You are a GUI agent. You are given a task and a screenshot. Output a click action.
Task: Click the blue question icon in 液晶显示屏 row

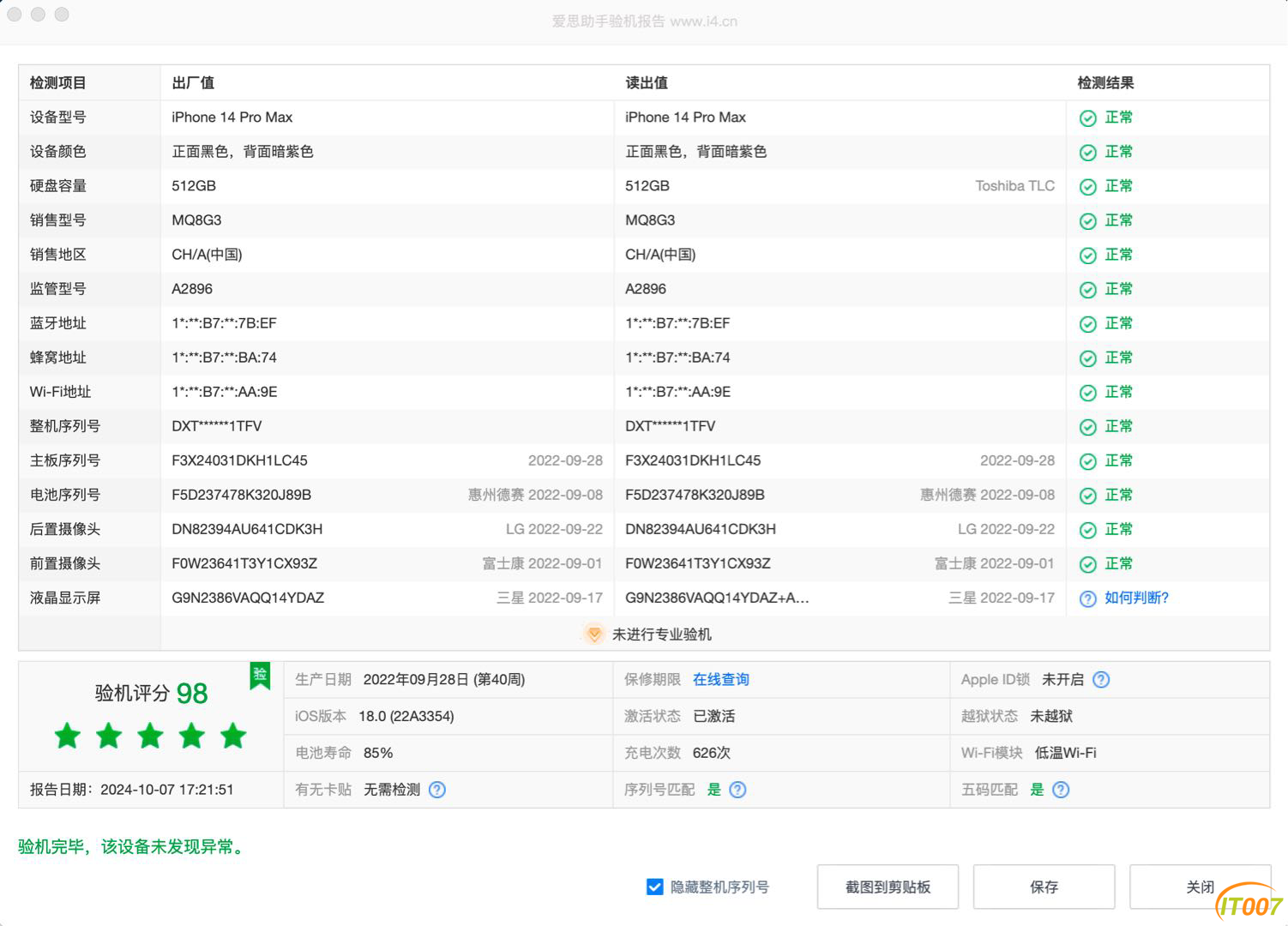point(1087,598)
